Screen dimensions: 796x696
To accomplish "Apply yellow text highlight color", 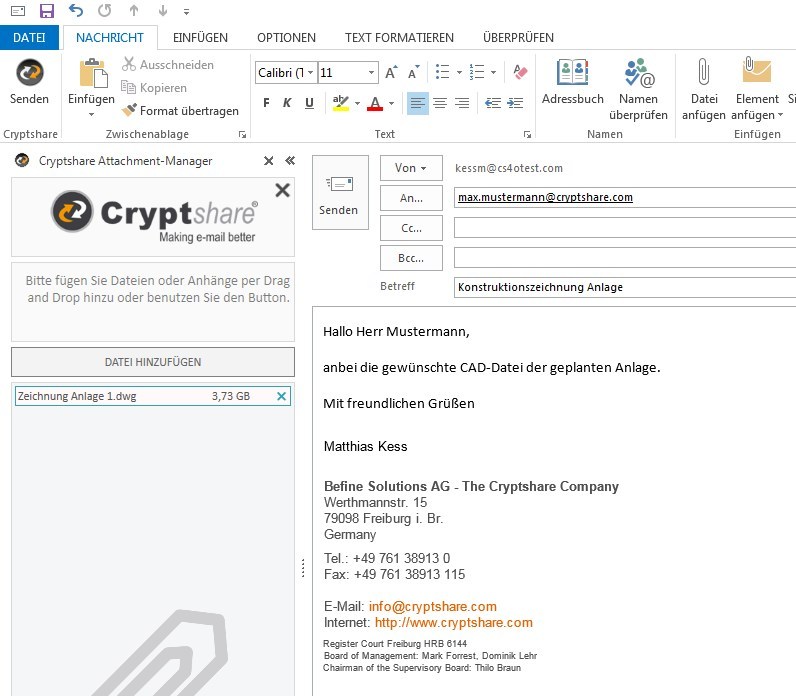I will pos(341,103).
